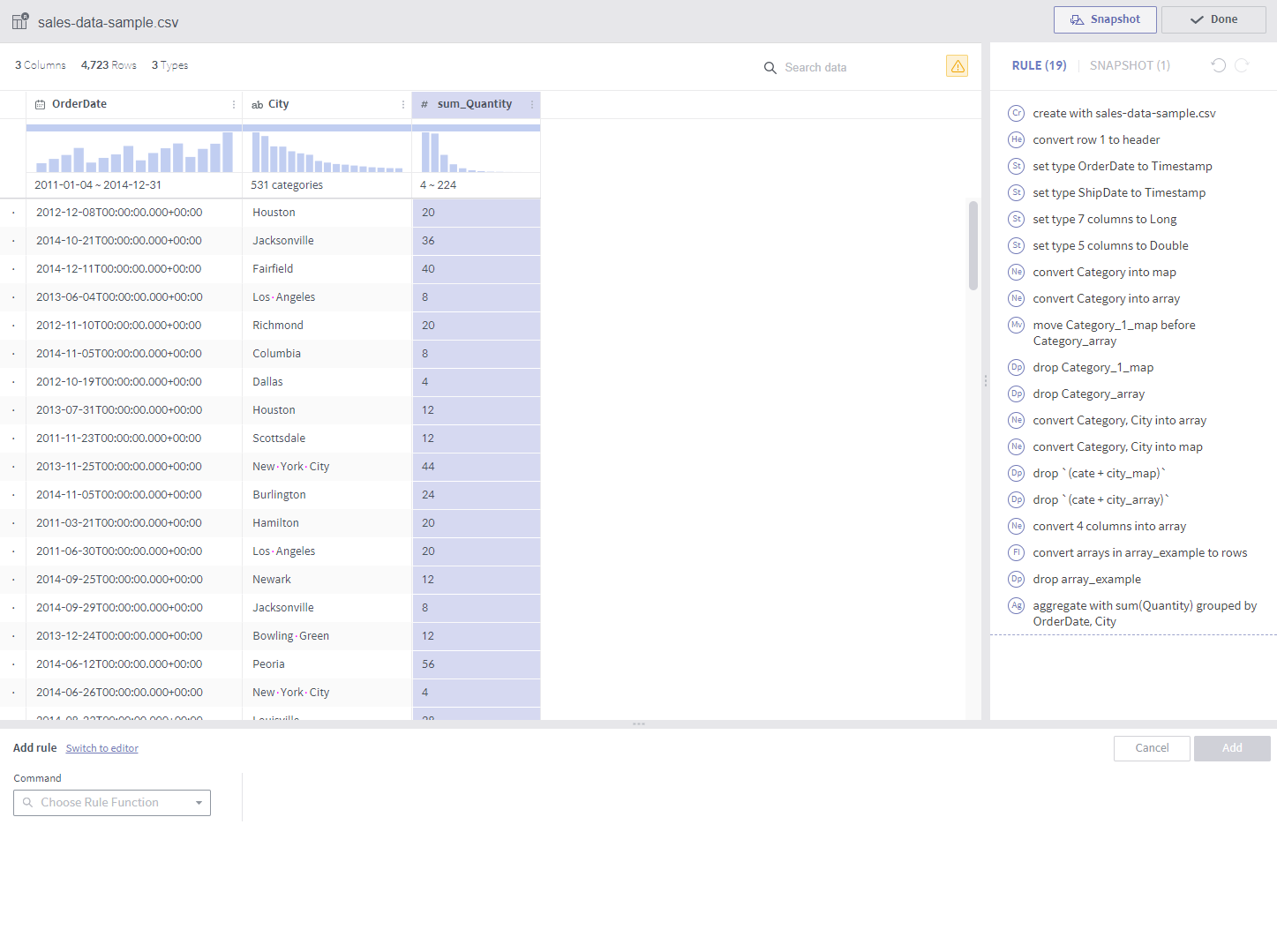The image size is (1277, 952).
Task: Click the Dp icon for drop array_example
Action: tap(1017, 579)
